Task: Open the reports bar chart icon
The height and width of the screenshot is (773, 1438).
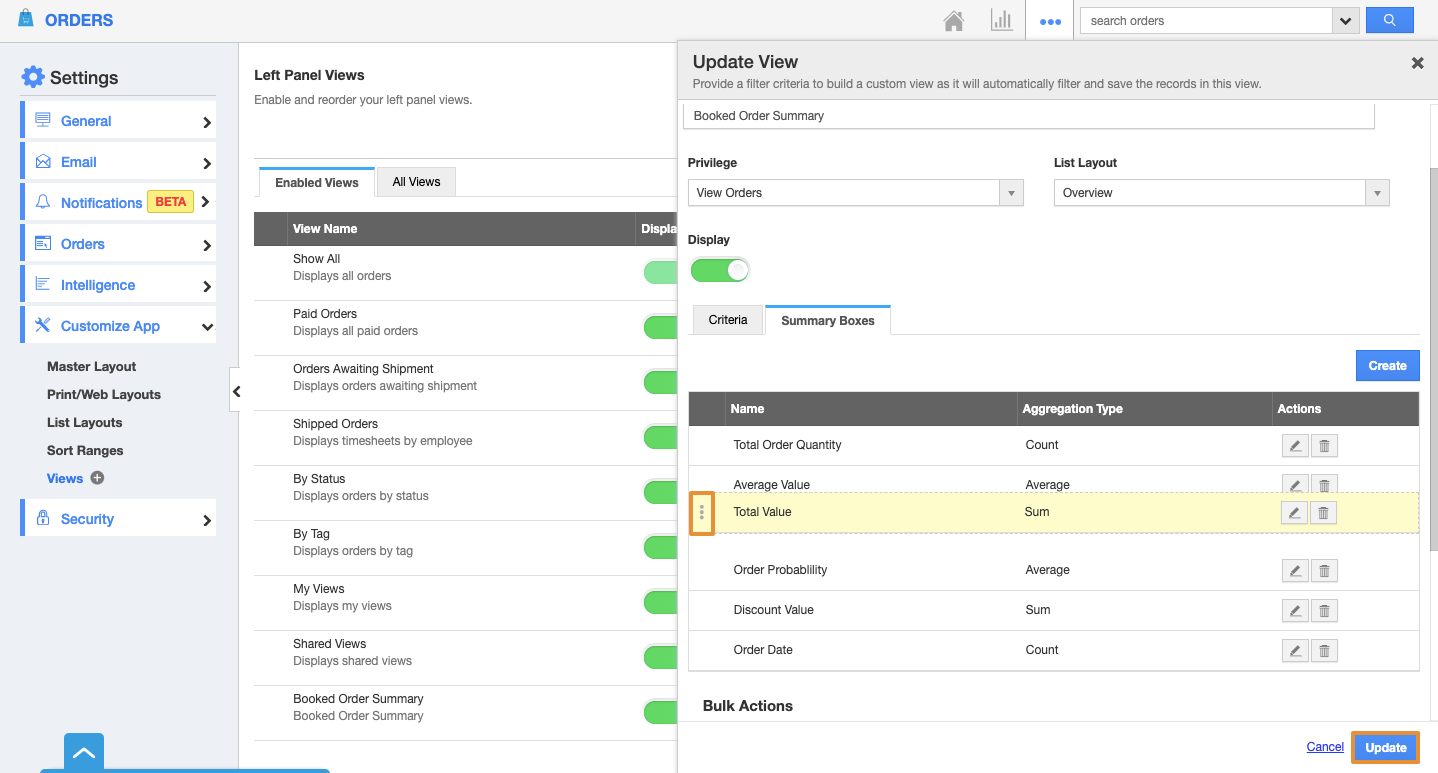Action: pyautogui.click(x=1001, y=21)
